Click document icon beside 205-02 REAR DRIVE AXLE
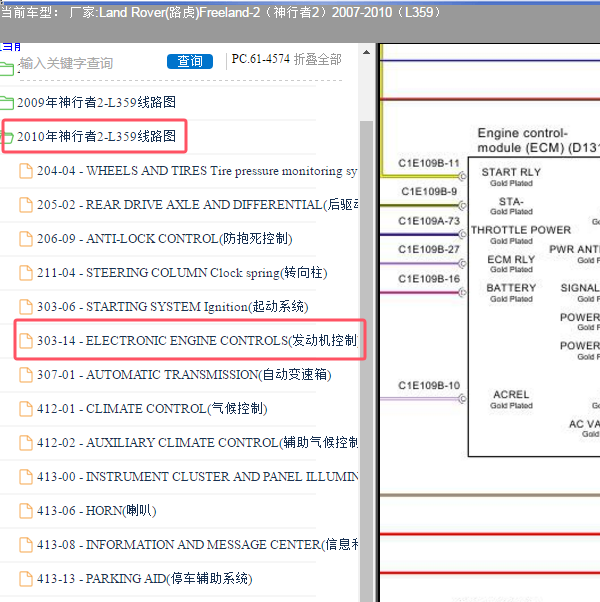 26,205
